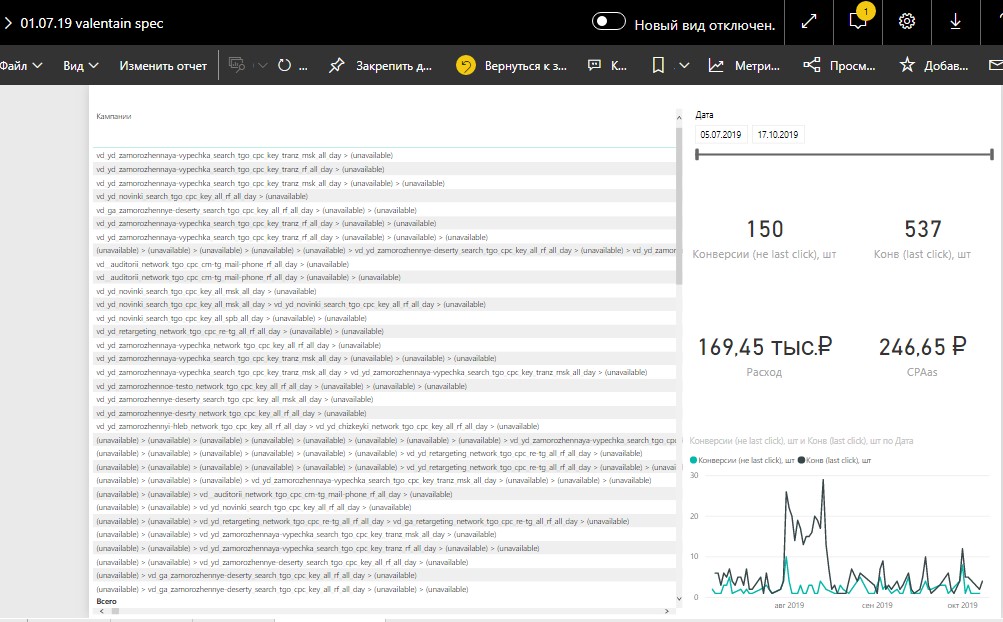1003x622 pixels.
Task: Expand the navigation pane chevron beside the report title
Action: coord(8,23)
